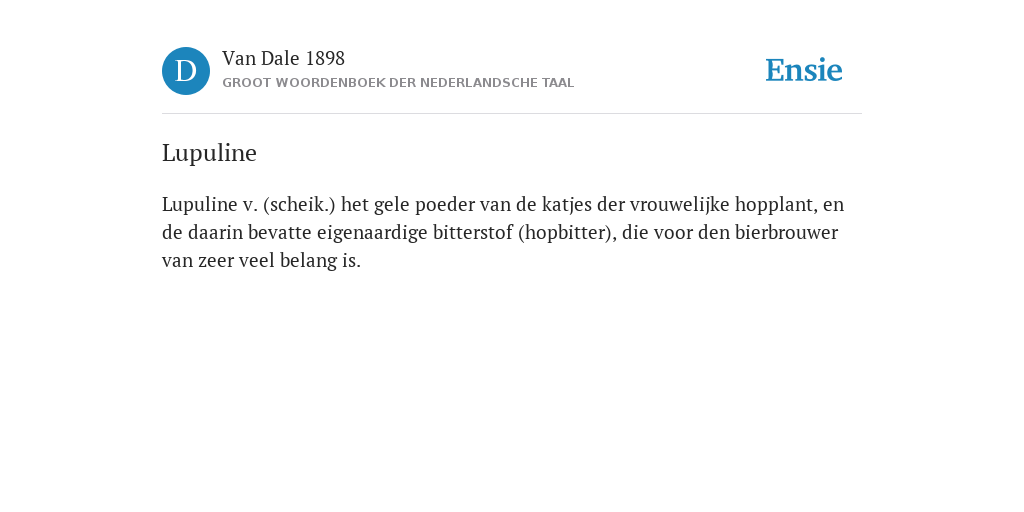Click the Lupuline heading
The image size is (1024, 512).
[209, 153]
